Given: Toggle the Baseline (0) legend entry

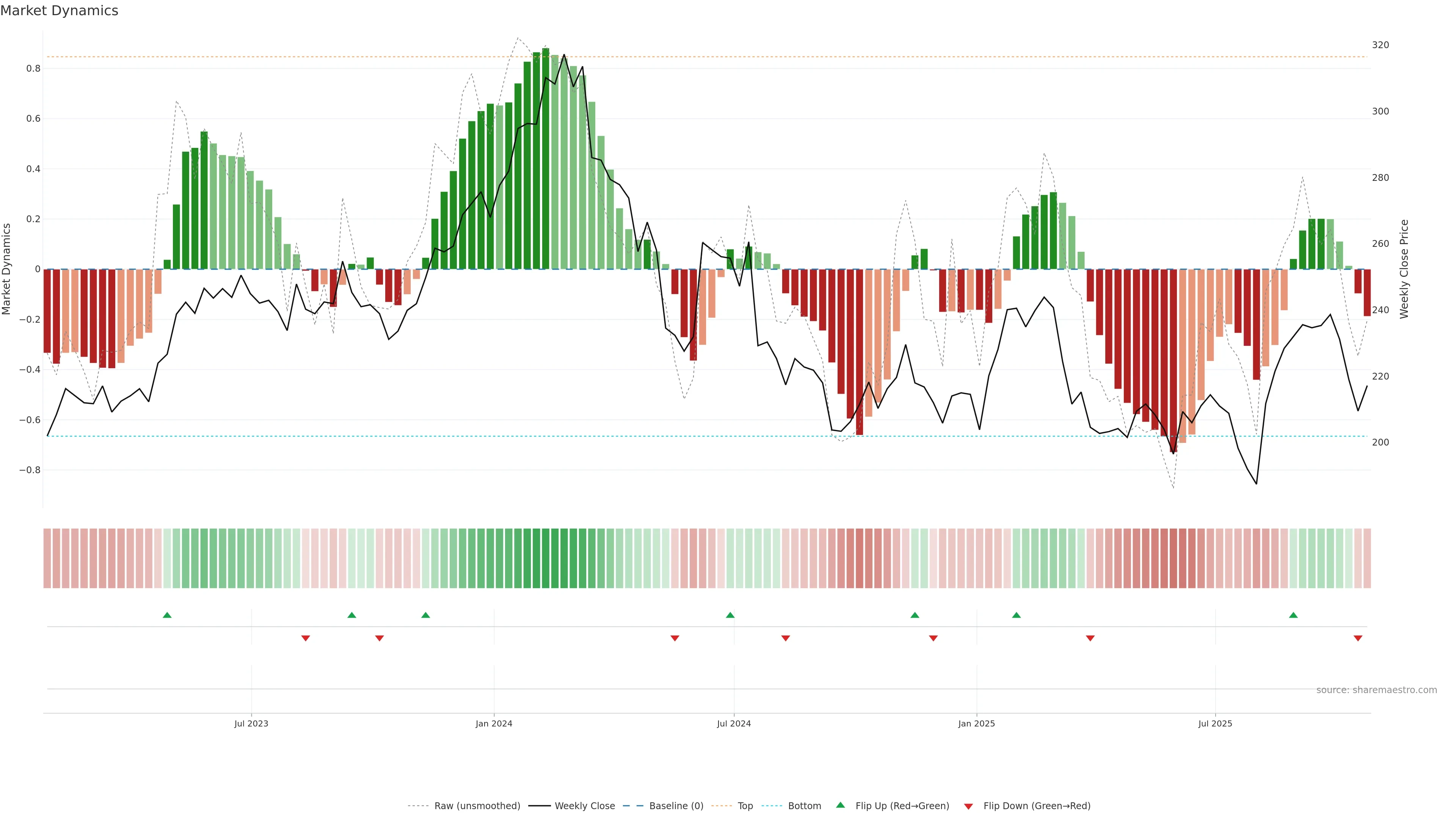Looking at the screenshot, I should (676, 806).
